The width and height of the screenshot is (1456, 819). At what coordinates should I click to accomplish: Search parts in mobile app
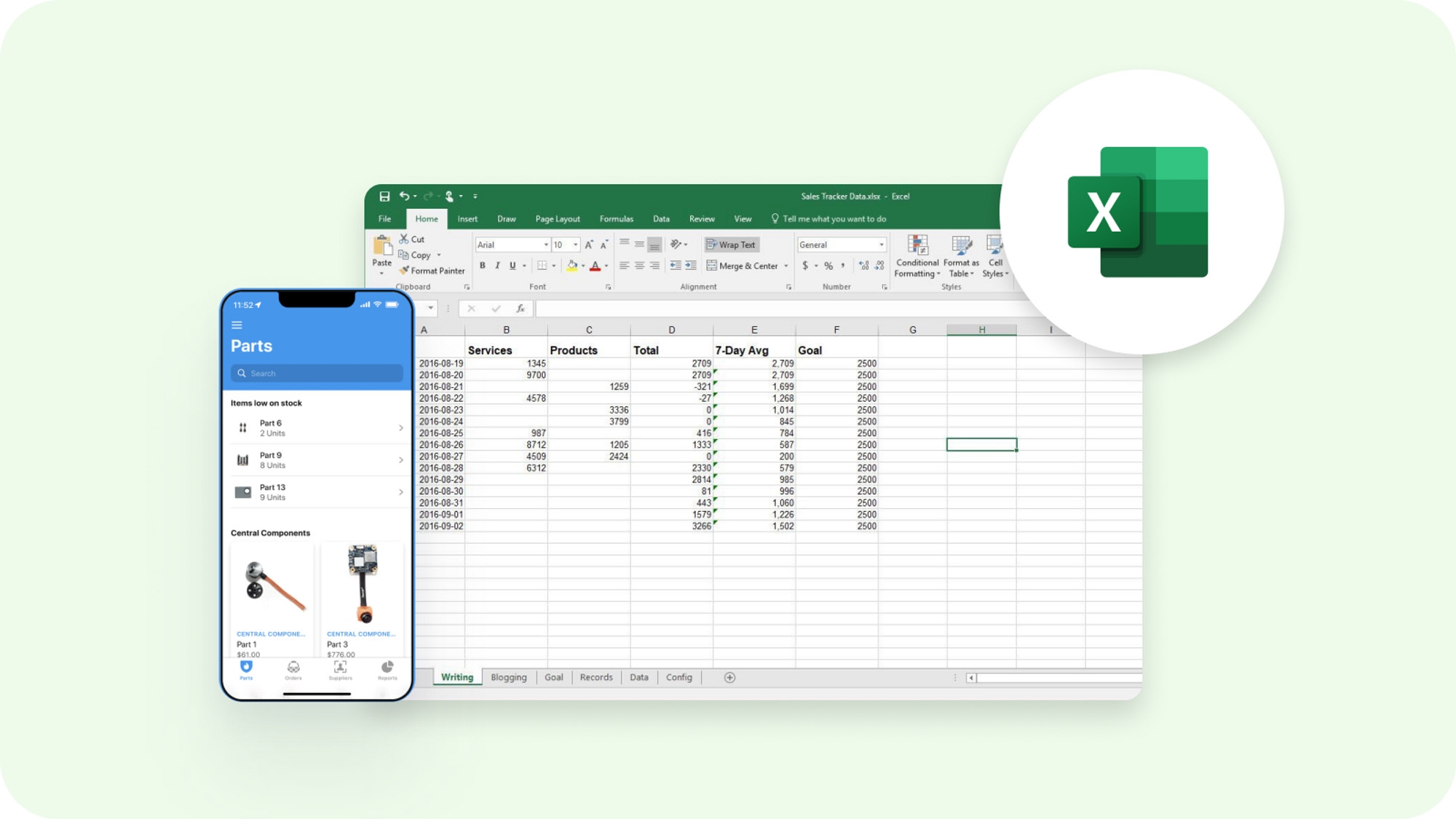(314, 373)
